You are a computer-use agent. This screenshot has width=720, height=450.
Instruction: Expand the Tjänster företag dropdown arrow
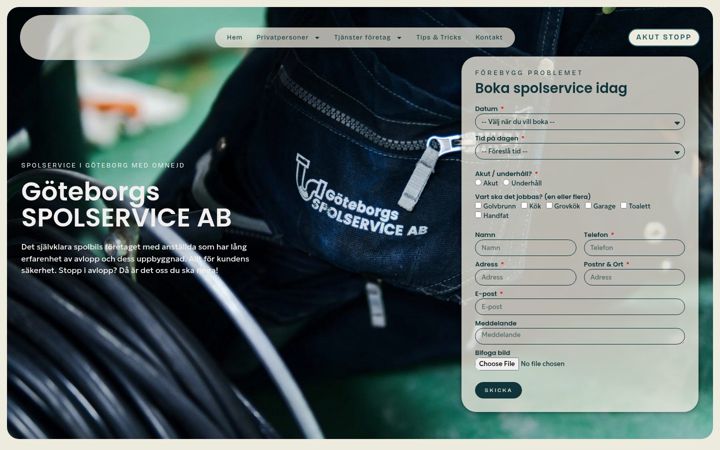(x=399, y=38)
